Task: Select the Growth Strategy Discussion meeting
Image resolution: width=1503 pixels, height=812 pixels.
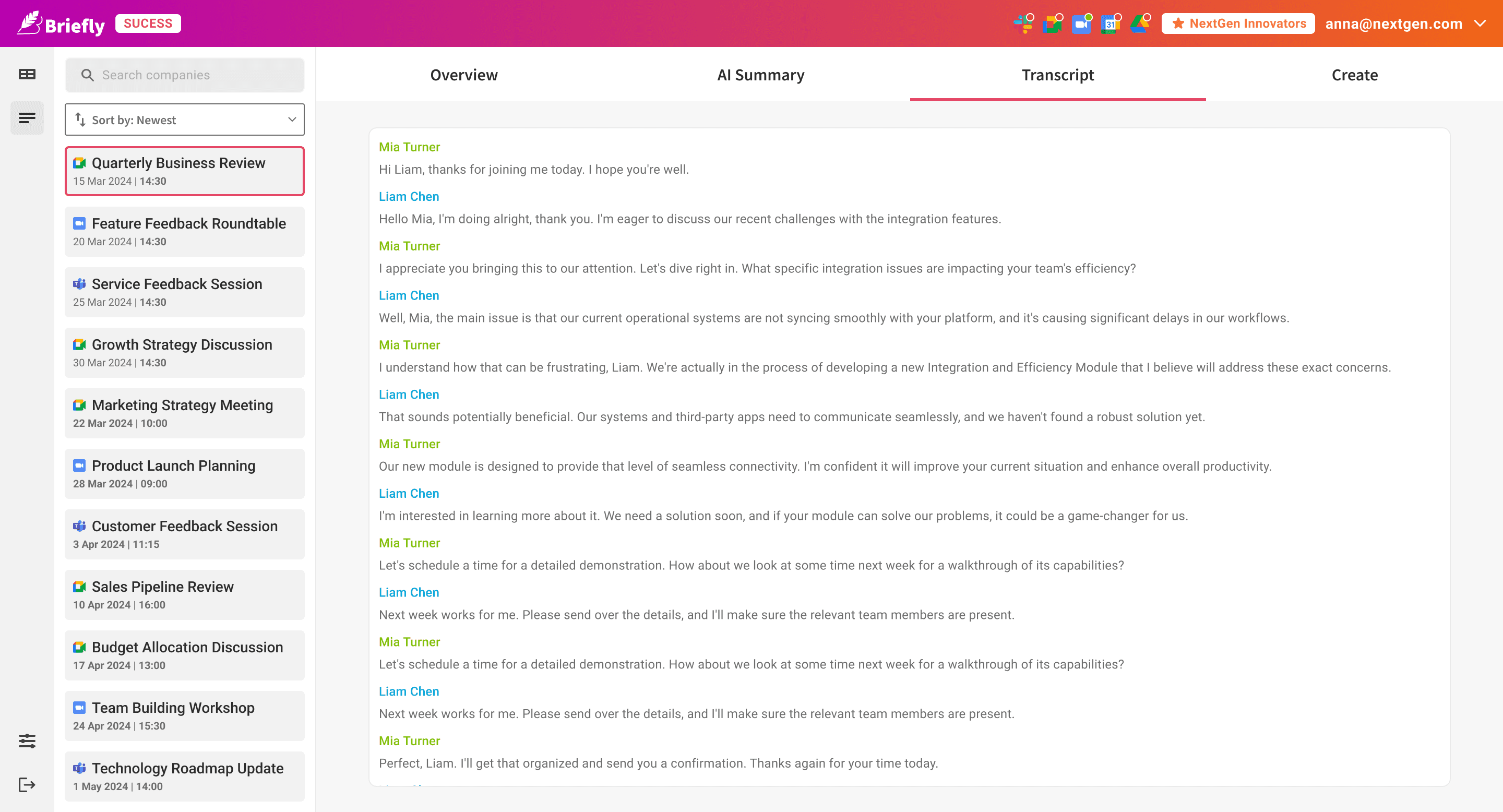Action: (x=184, y=352)
